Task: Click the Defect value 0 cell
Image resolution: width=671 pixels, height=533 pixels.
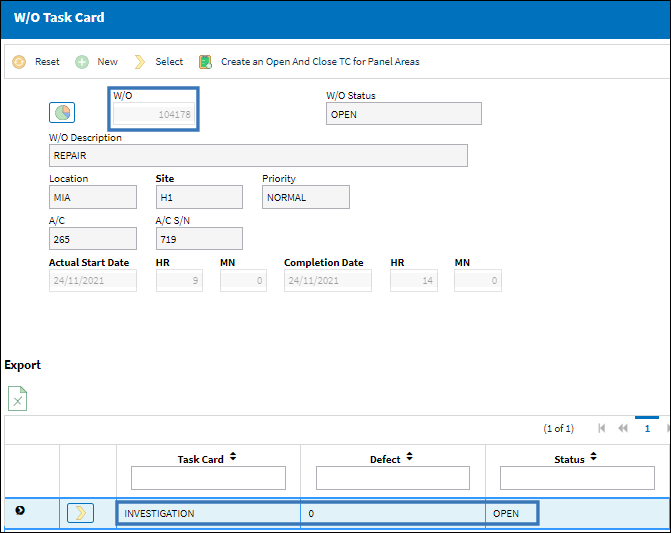Action: click(393, 513)
